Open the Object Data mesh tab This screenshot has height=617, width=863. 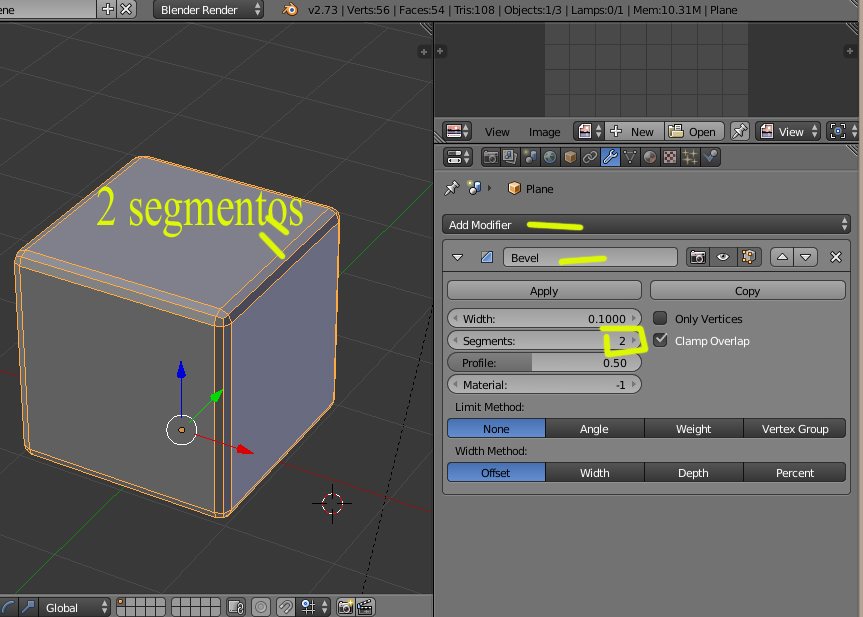tap(630, 157)
